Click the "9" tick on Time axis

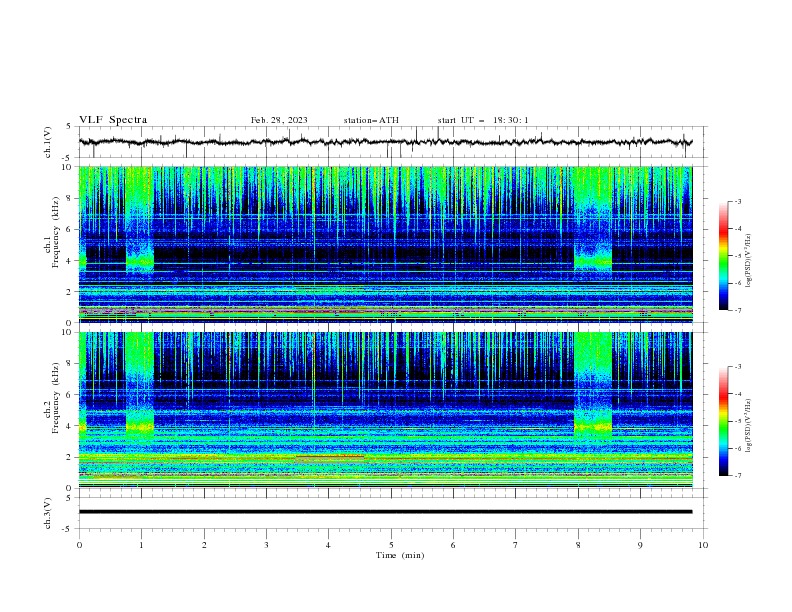[640, 545]
